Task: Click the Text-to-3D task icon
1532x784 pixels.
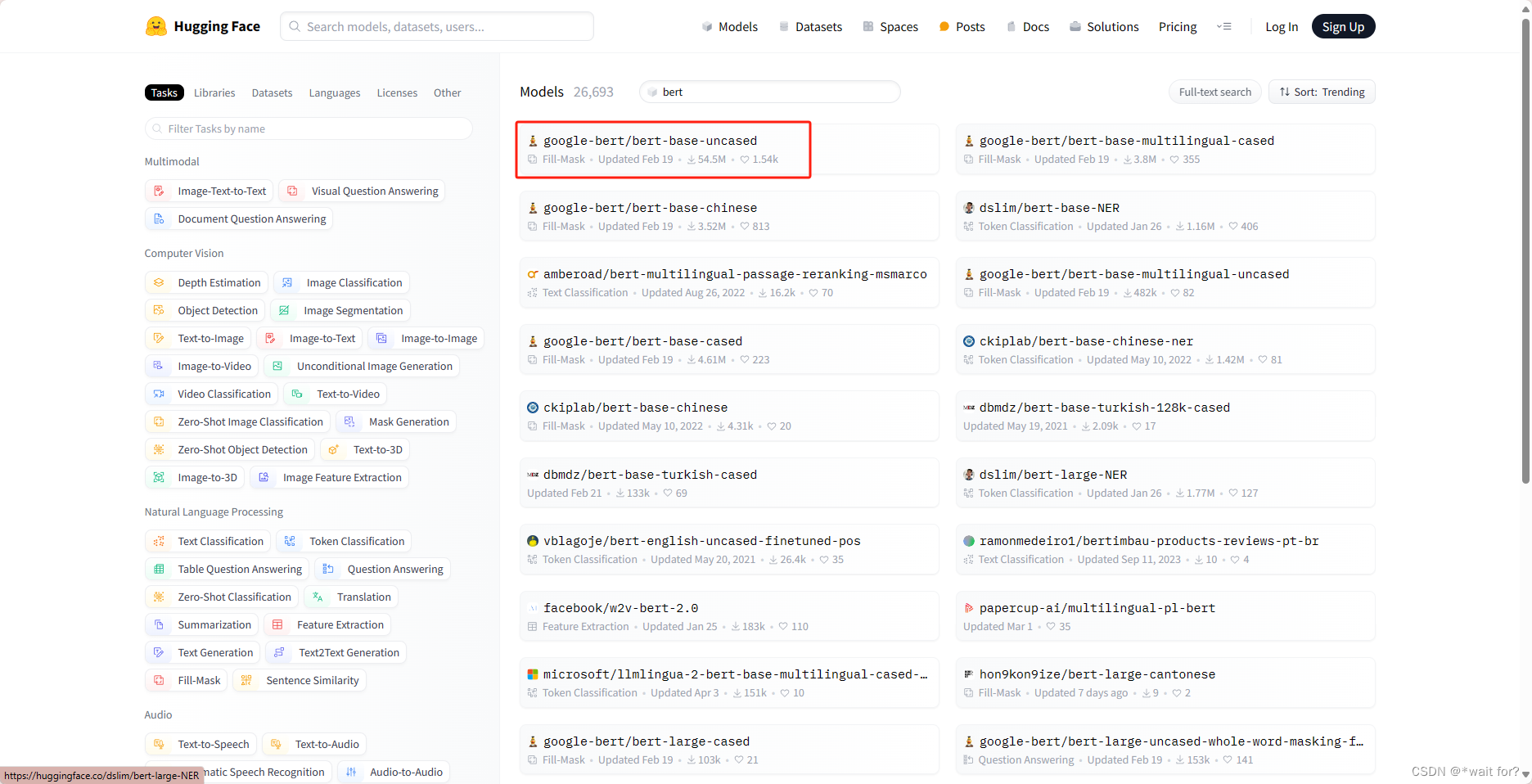Action: click(334, 449)
